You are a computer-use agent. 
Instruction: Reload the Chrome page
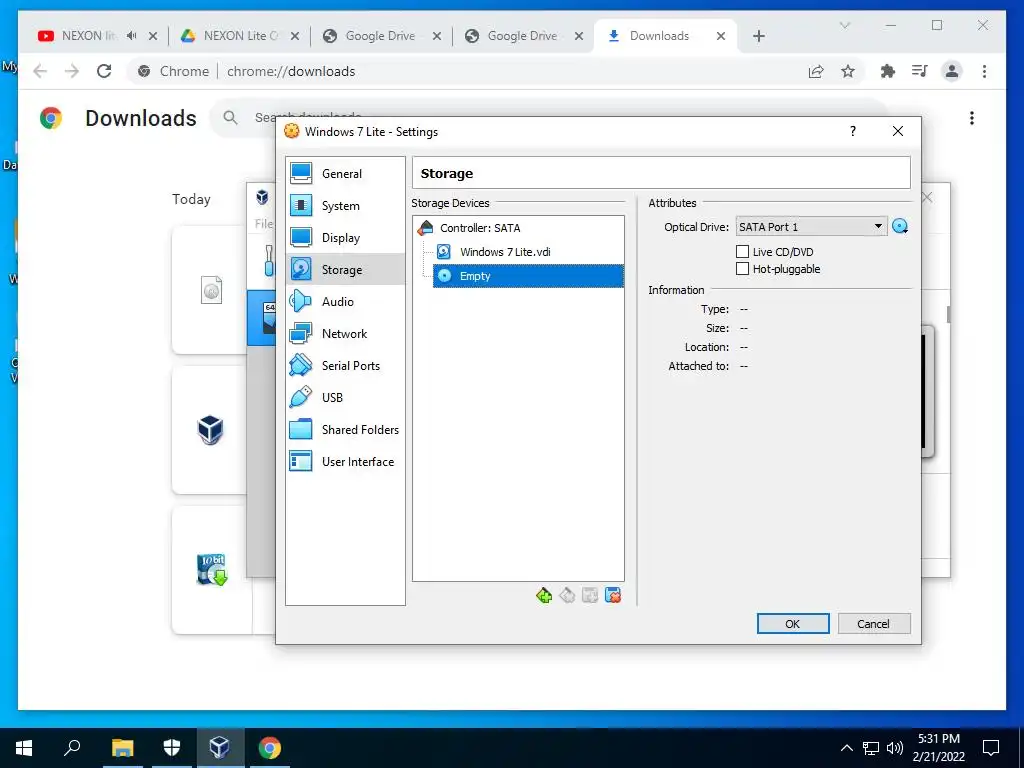pyautogui.click(x=104, y=71)
